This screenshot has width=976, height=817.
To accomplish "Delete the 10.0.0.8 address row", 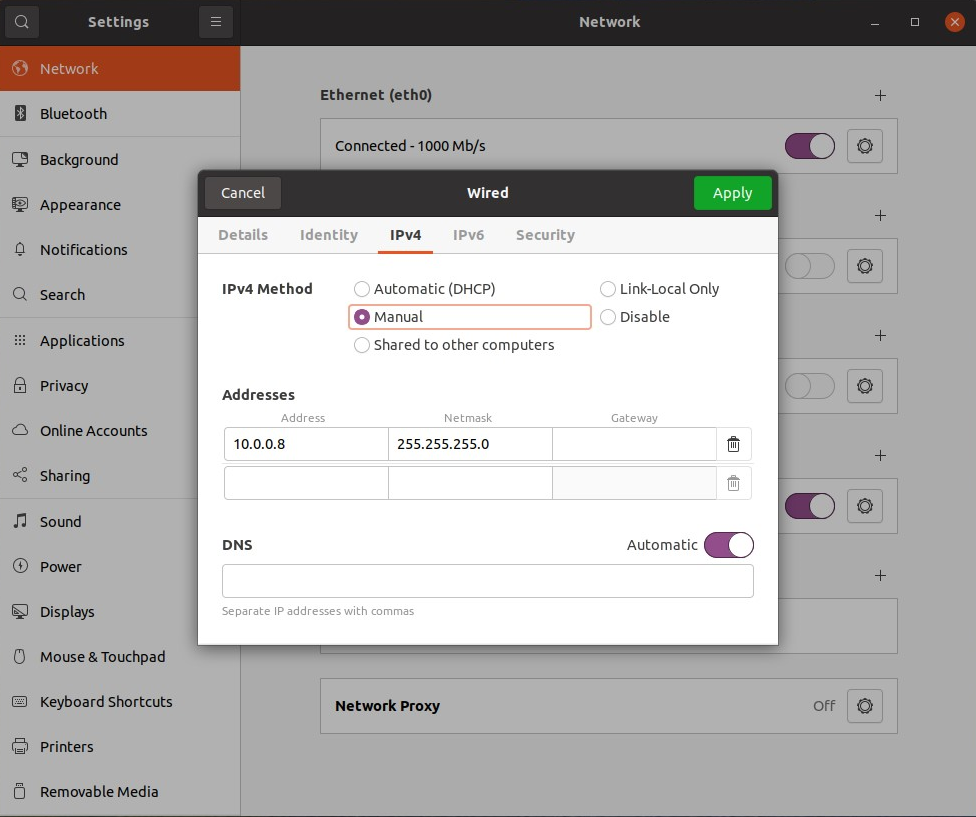I will (733, 444).
